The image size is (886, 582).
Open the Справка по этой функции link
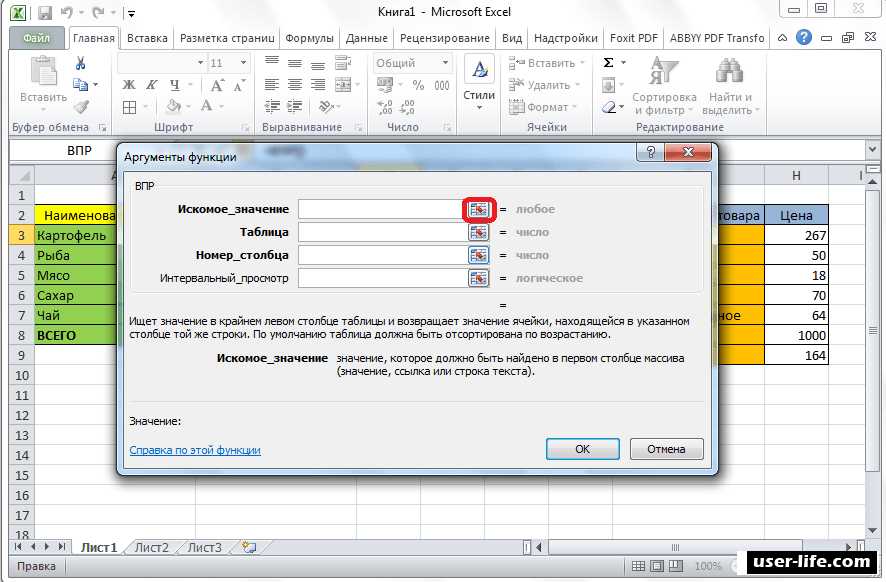(195, 450)
